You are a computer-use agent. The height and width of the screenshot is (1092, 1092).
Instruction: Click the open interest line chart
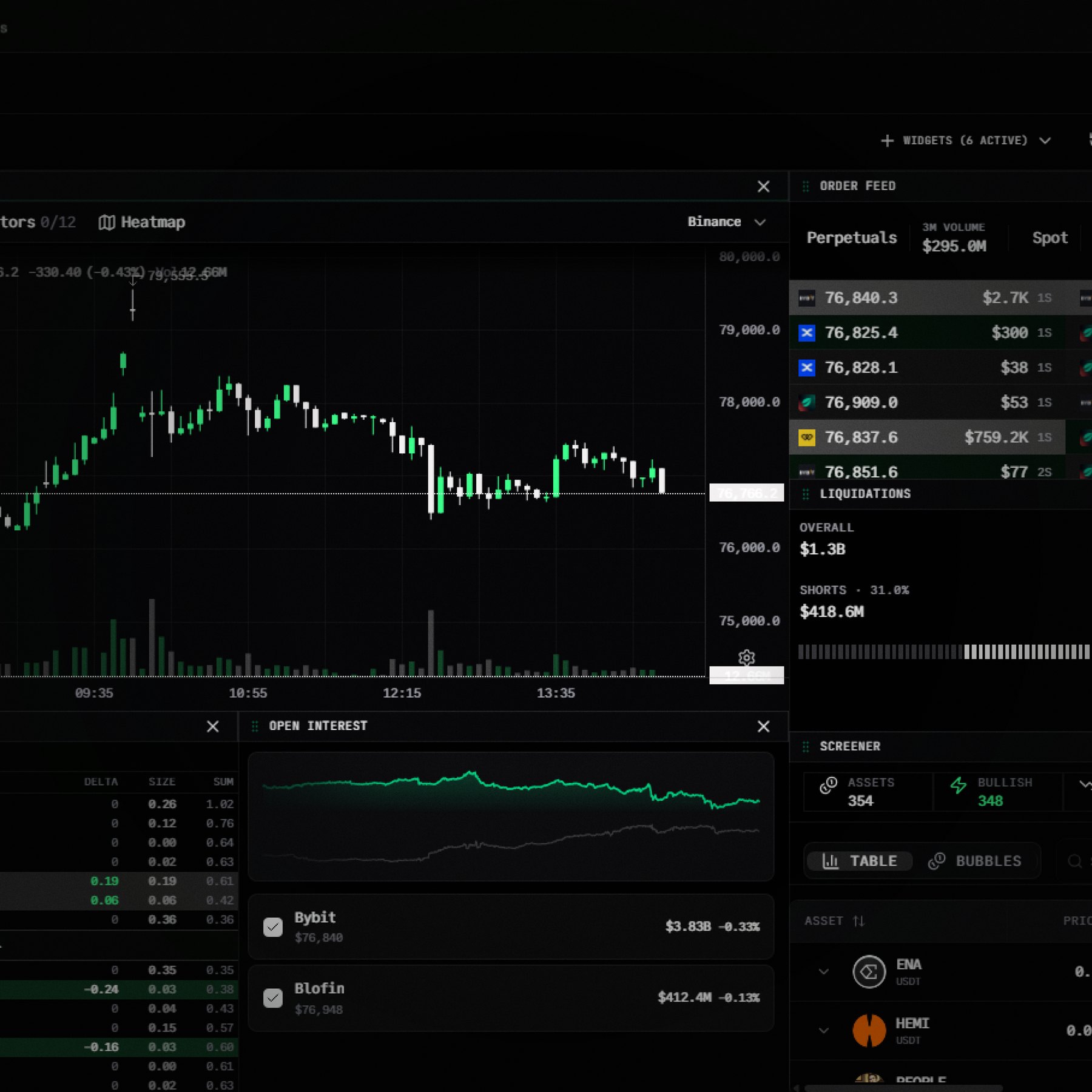(511, 817)
